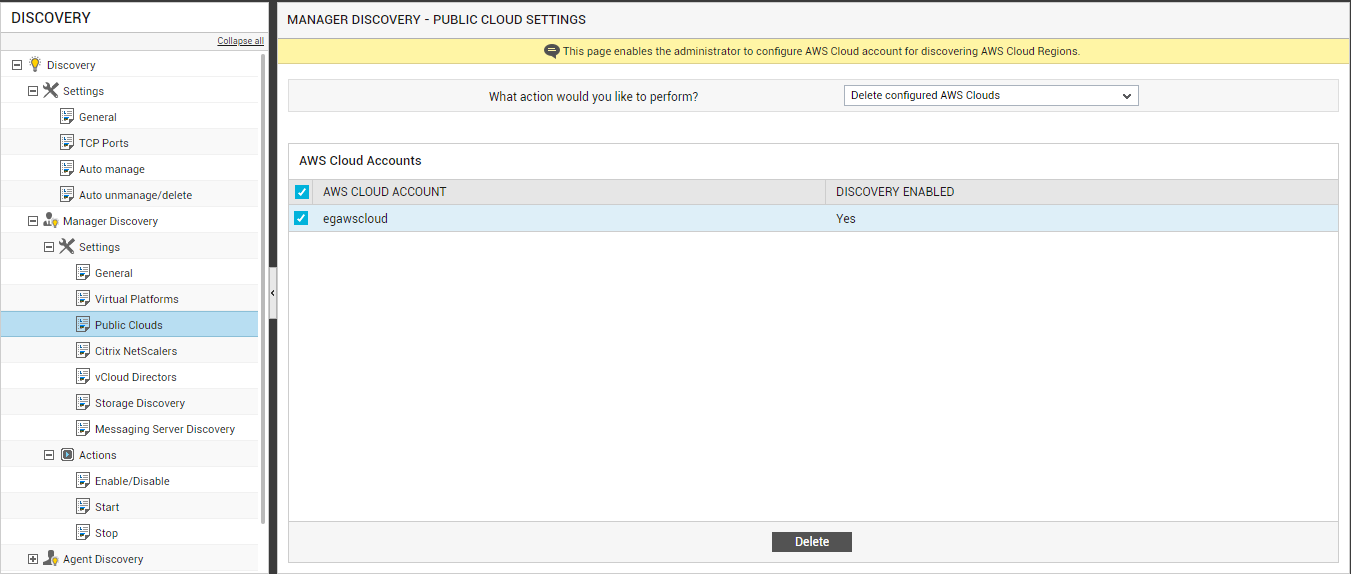
Task: Toggle the select-all AWS Cloud Account checkbox
Action: coord(301,192)
